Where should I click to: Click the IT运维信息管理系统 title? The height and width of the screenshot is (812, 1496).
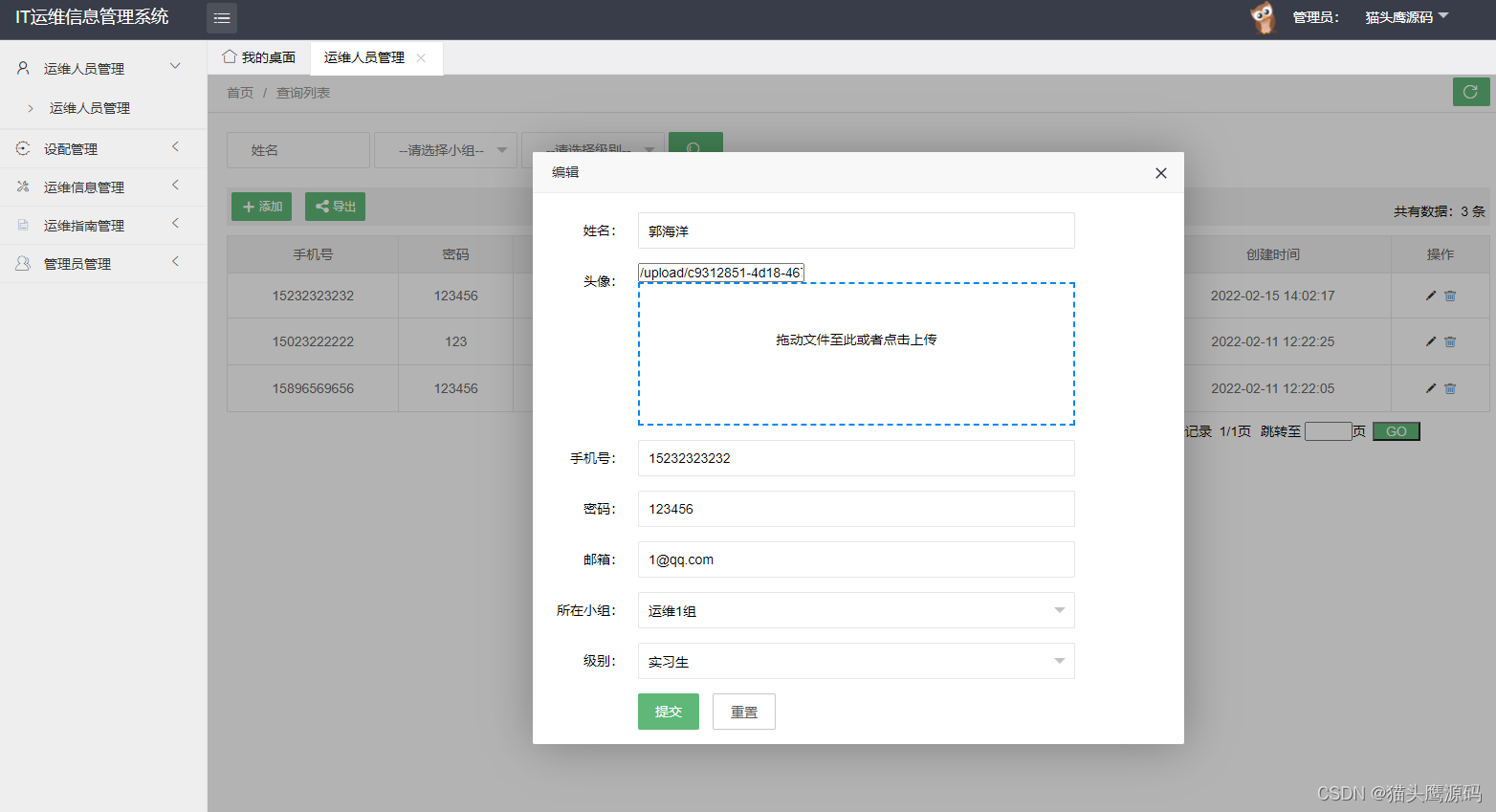(92, 17)
